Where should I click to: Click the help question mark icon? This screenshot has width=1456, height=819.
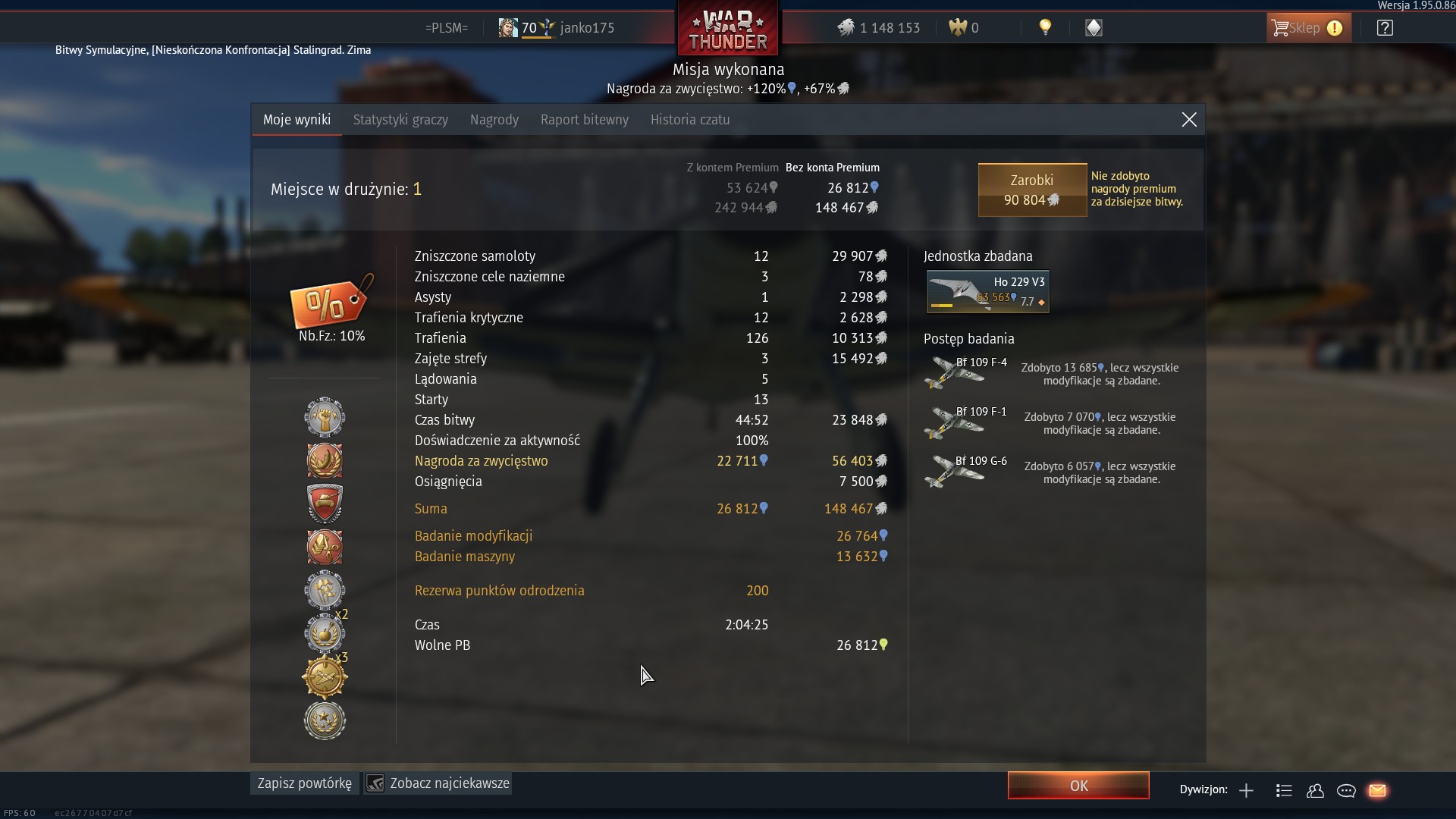point(1385,28)
